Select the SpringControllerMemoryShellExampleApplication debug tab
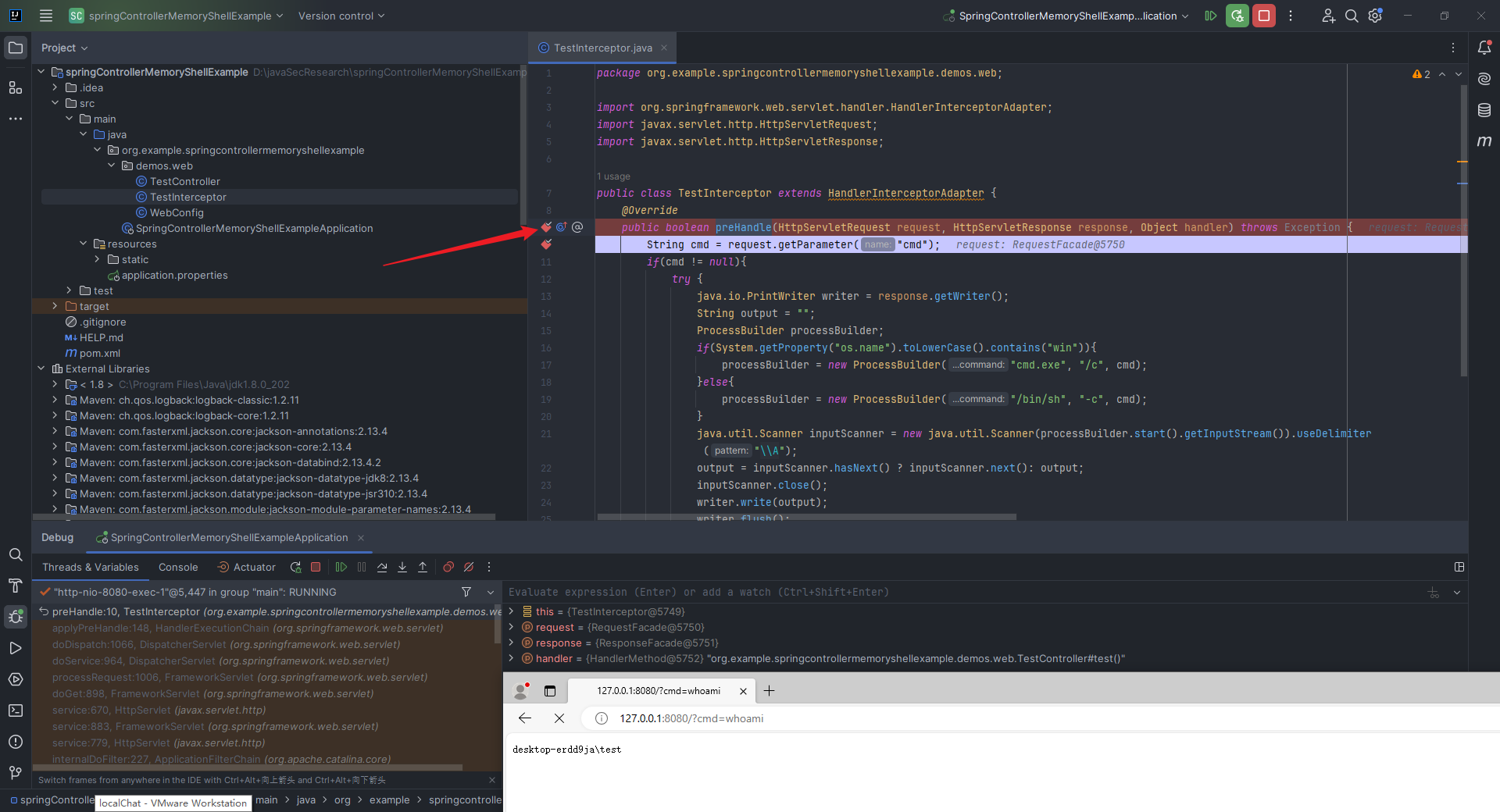Viewport: 1500px width, 812px height. click(229, 538)
